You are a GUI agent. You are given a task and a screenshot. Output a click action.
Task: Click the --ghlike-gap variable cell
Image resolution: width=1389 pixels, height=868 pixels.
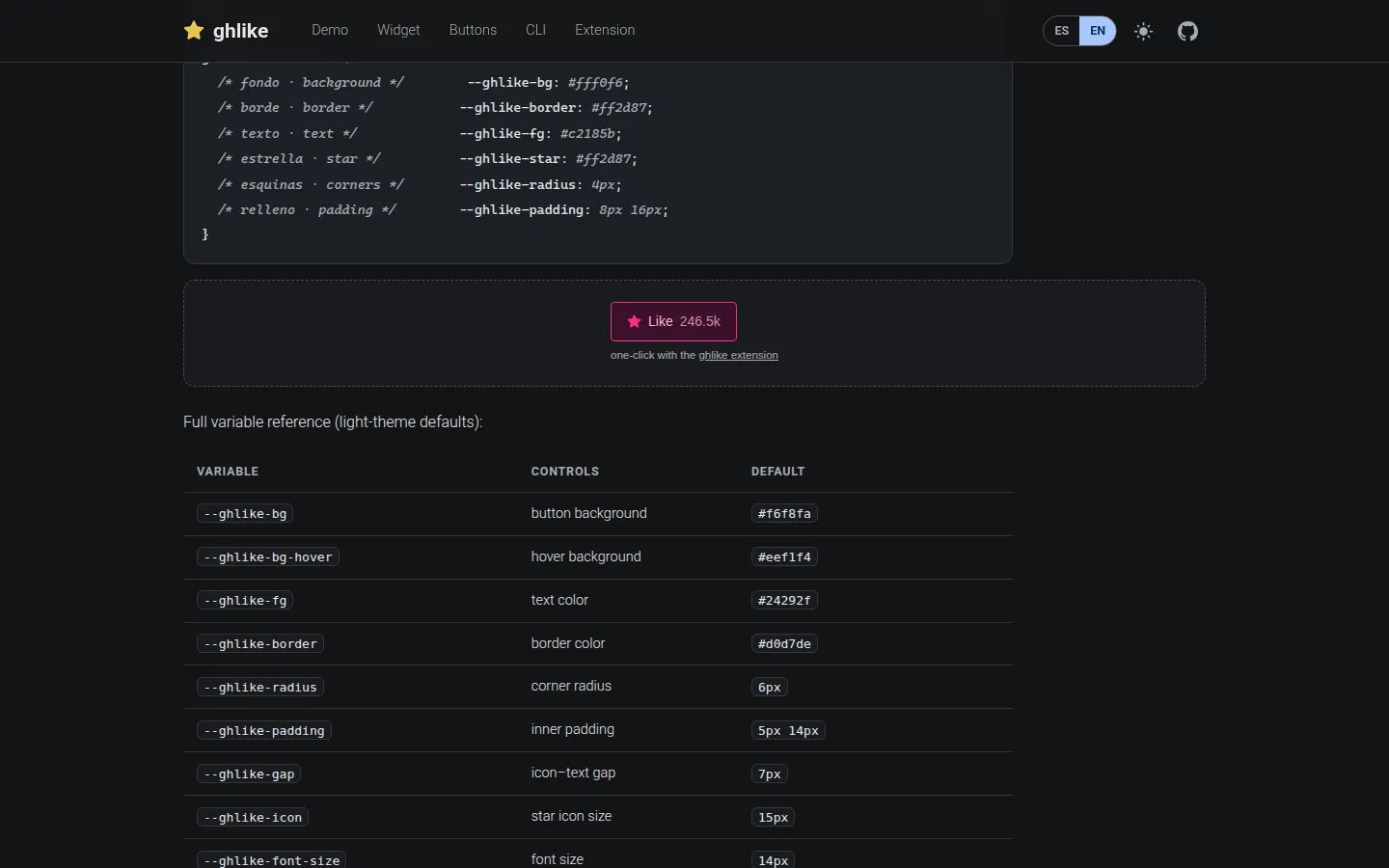tap(249, 774)
